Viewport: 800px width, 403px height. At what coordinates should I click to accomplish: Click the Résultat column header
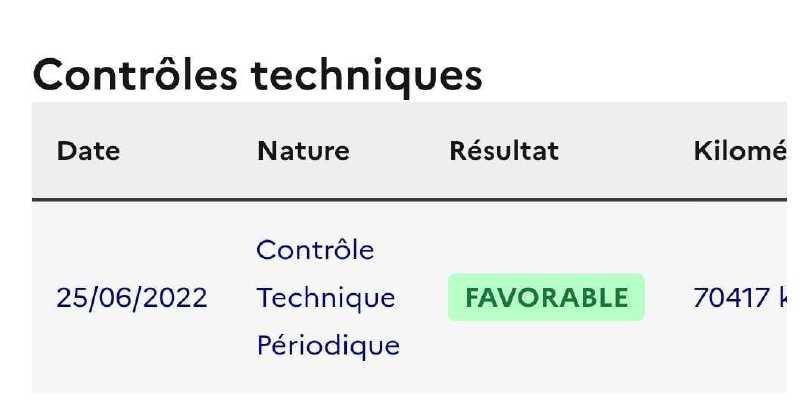504,151
